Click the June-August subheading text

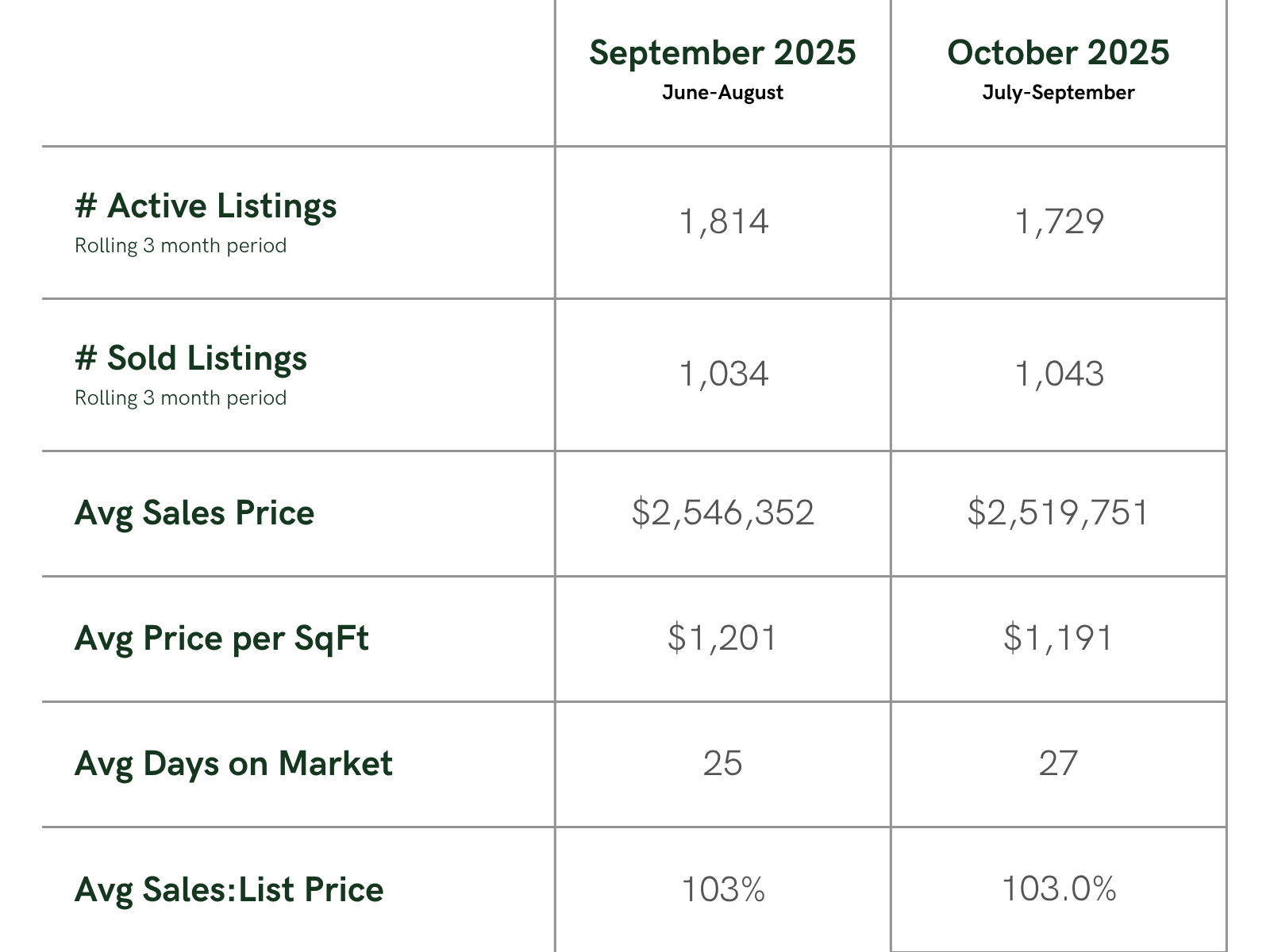722,93
